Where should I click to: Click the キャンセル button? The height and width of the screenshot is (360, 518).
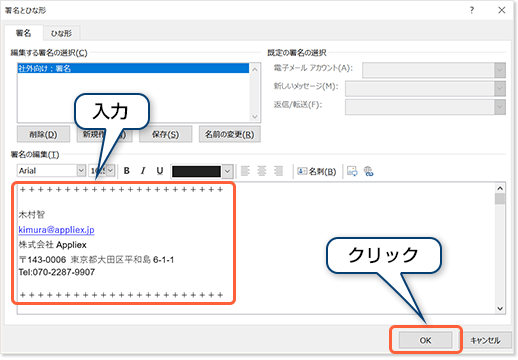(485, 340)
